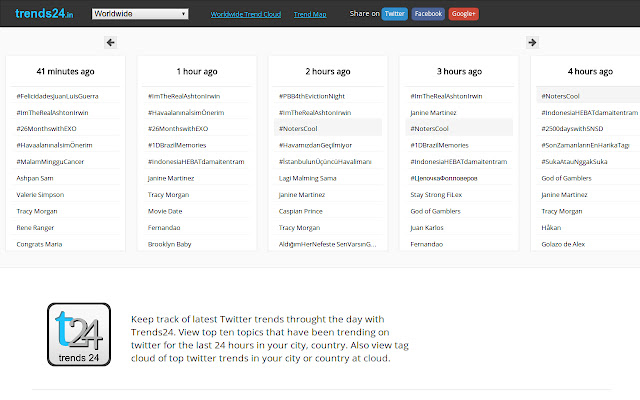The height and width of the screenshot is (400, 640).
Task: Click the Valerie Simpson trend
Action: pyautogui.click(x=40, y=194)
